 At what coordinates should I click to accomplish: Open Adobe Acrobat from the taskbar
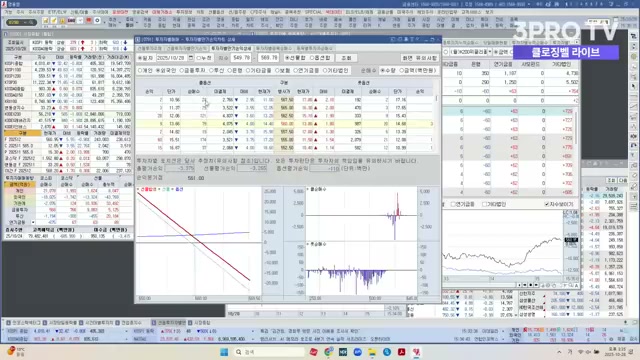pos(402,352)
